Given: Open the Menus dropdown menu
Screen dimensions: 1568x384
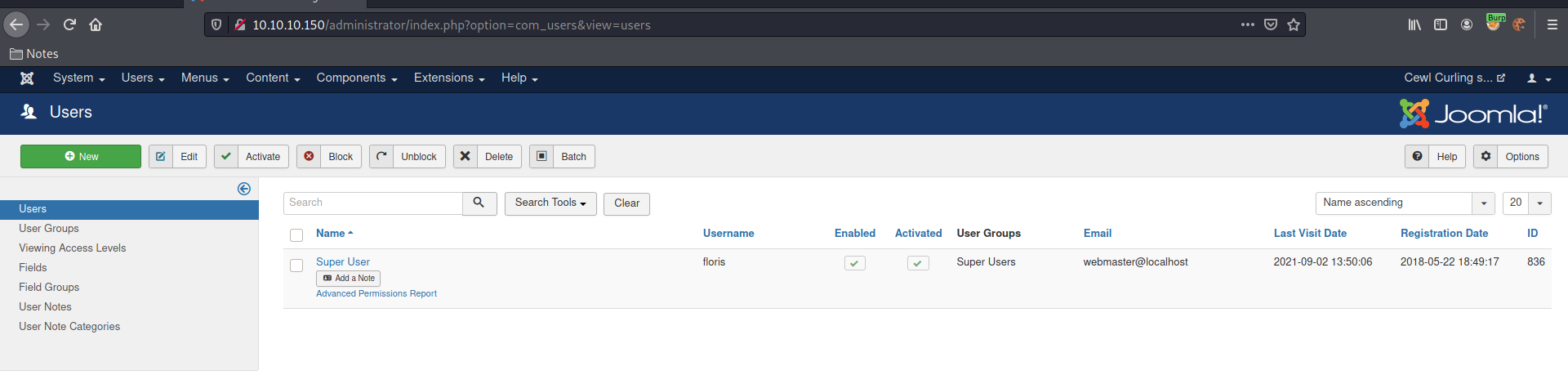Looking at the screenshot, I should point(205,78).
